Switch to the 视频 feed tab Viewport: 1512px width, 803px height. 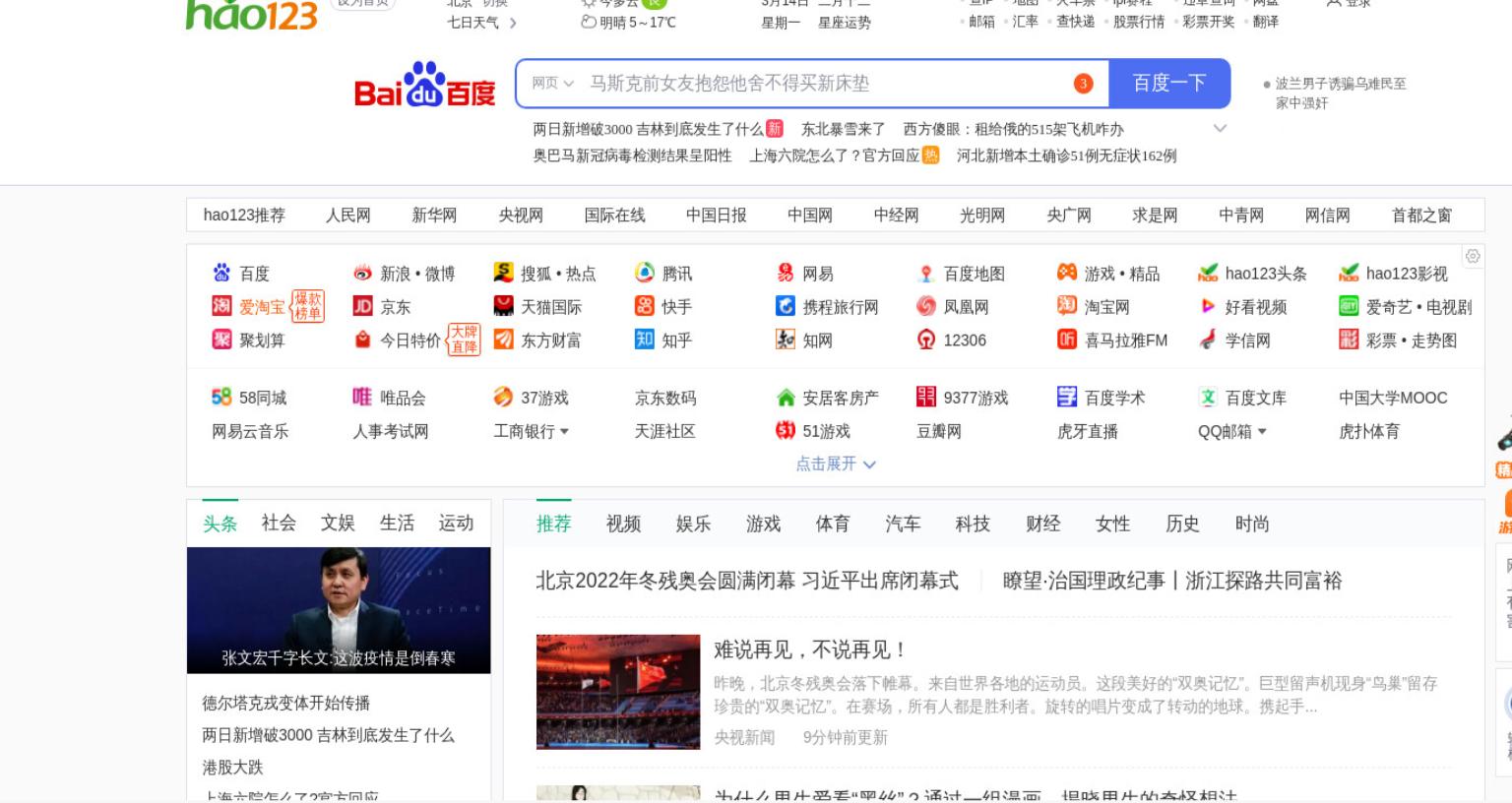point(623,524)
